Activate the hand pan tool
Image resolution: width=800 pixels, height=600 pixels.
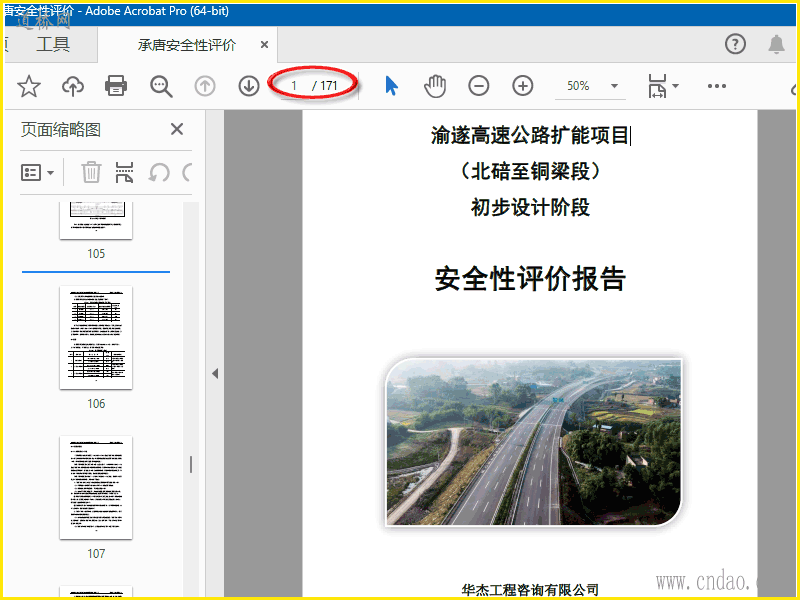(x=435, y=86)
